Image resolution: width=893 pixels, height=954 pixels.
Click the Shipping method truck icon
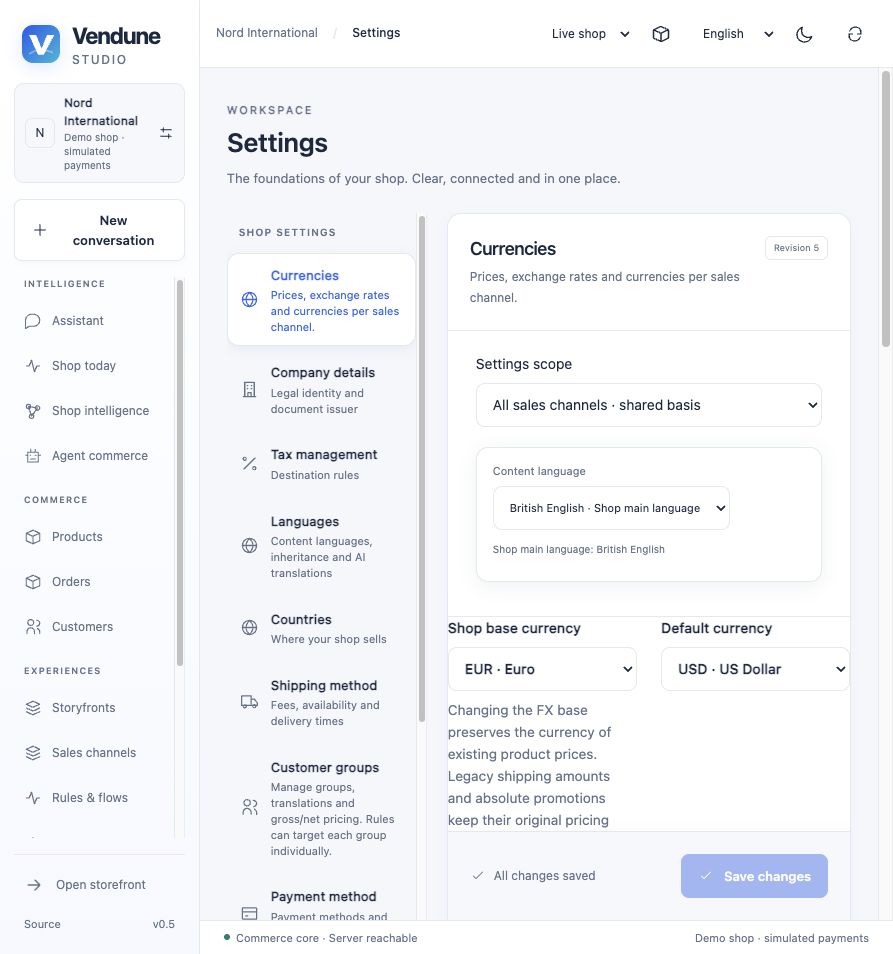click(249, 702)
